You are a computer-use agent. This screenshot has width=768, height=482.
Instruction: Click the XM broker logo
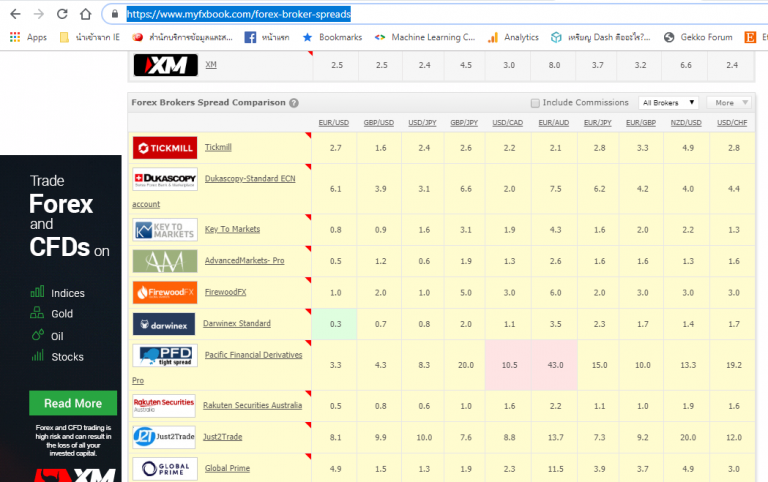pyautogui.click(x=166, y=65)
